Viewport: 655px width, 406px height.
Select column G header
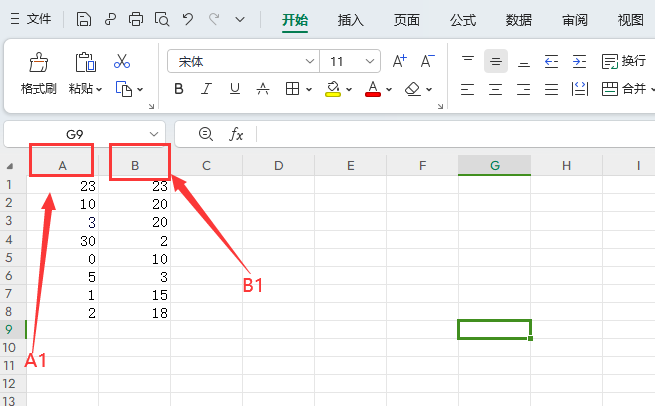click(495, 165)
